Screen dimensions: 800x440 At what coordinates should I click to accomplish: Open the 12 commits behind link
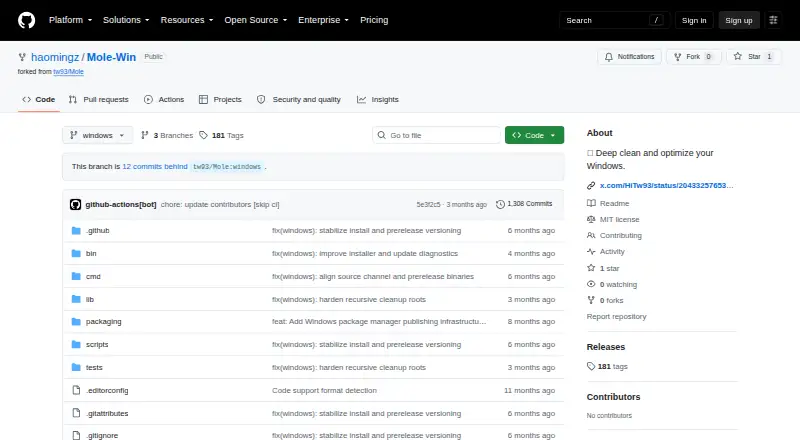coord(155,166)
